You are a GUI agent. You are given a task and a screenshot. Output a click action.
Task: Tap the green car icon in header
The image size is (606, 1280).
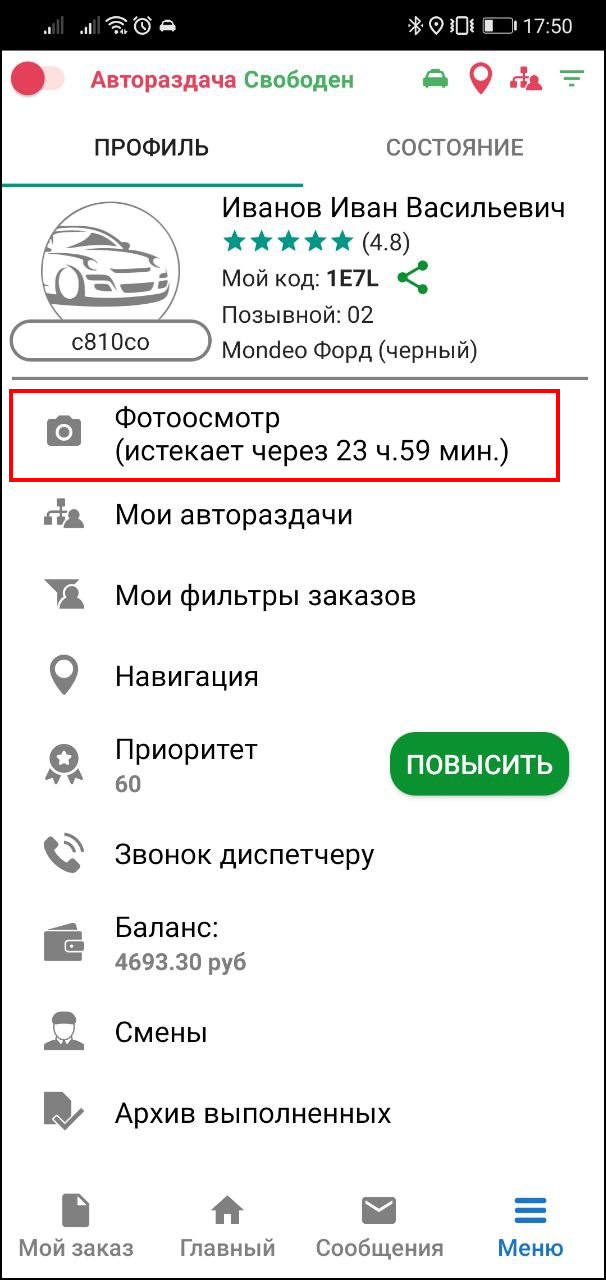[435, 79]
